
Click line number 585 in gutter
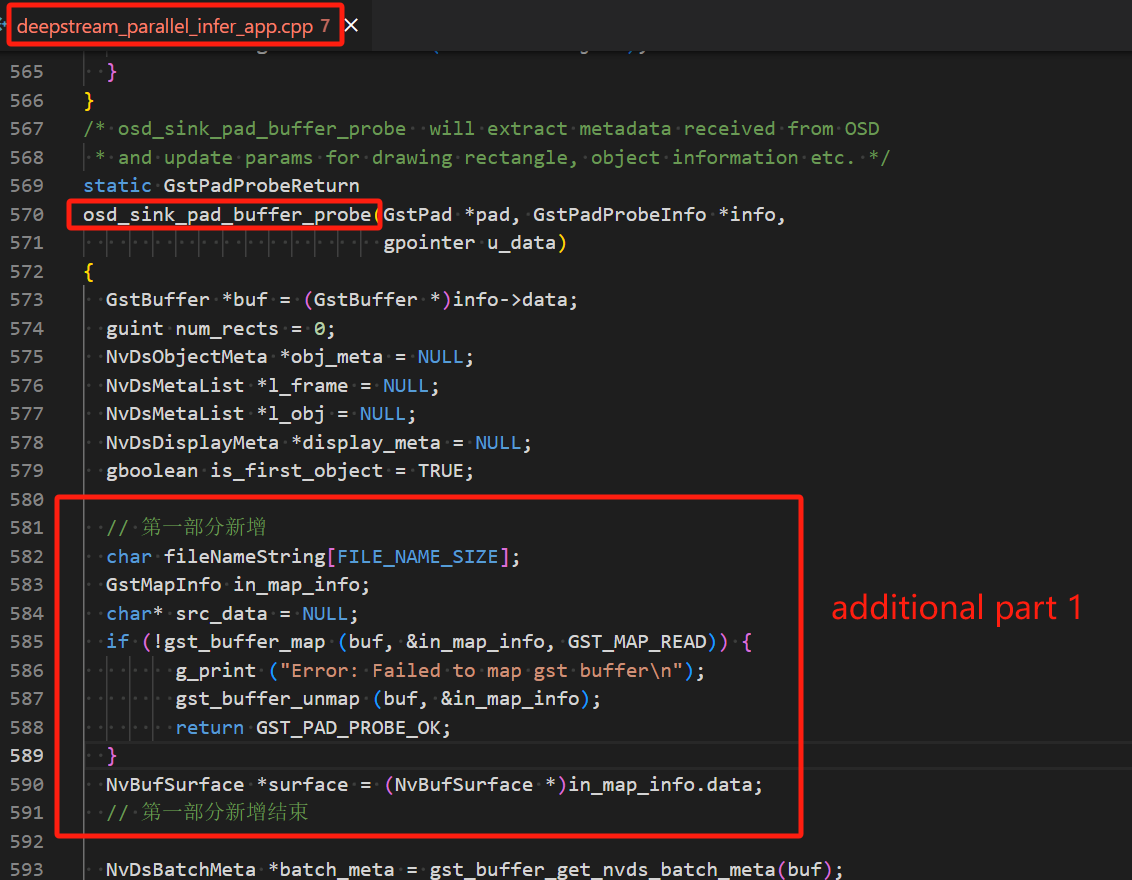(27, 642)
